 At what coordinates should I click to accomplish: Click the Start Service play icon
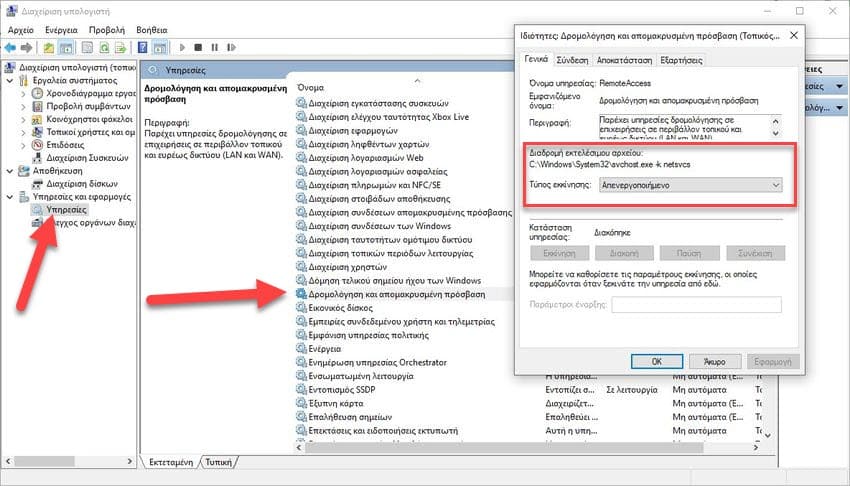coord(182,48)
